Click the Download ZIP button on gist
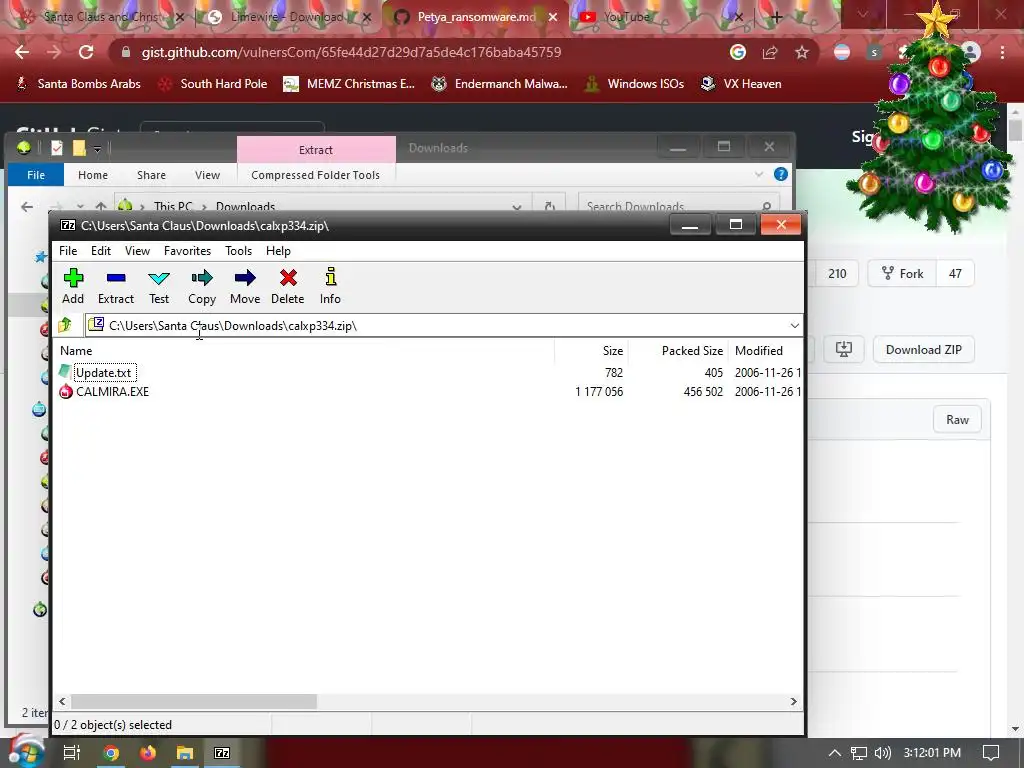Image resolution: width=1024 pixels, height=768 pixels. coord(923,349)
